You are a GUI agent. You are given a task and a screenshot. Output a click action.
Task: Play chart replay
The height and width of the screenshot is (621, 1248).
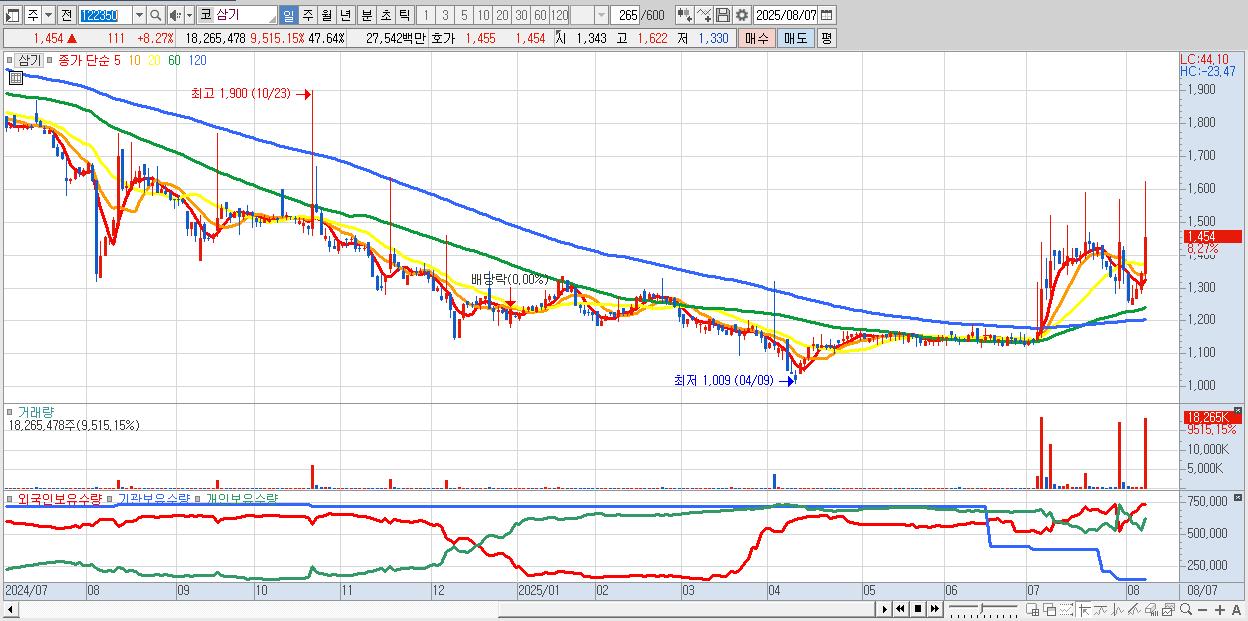click(885, 609)
